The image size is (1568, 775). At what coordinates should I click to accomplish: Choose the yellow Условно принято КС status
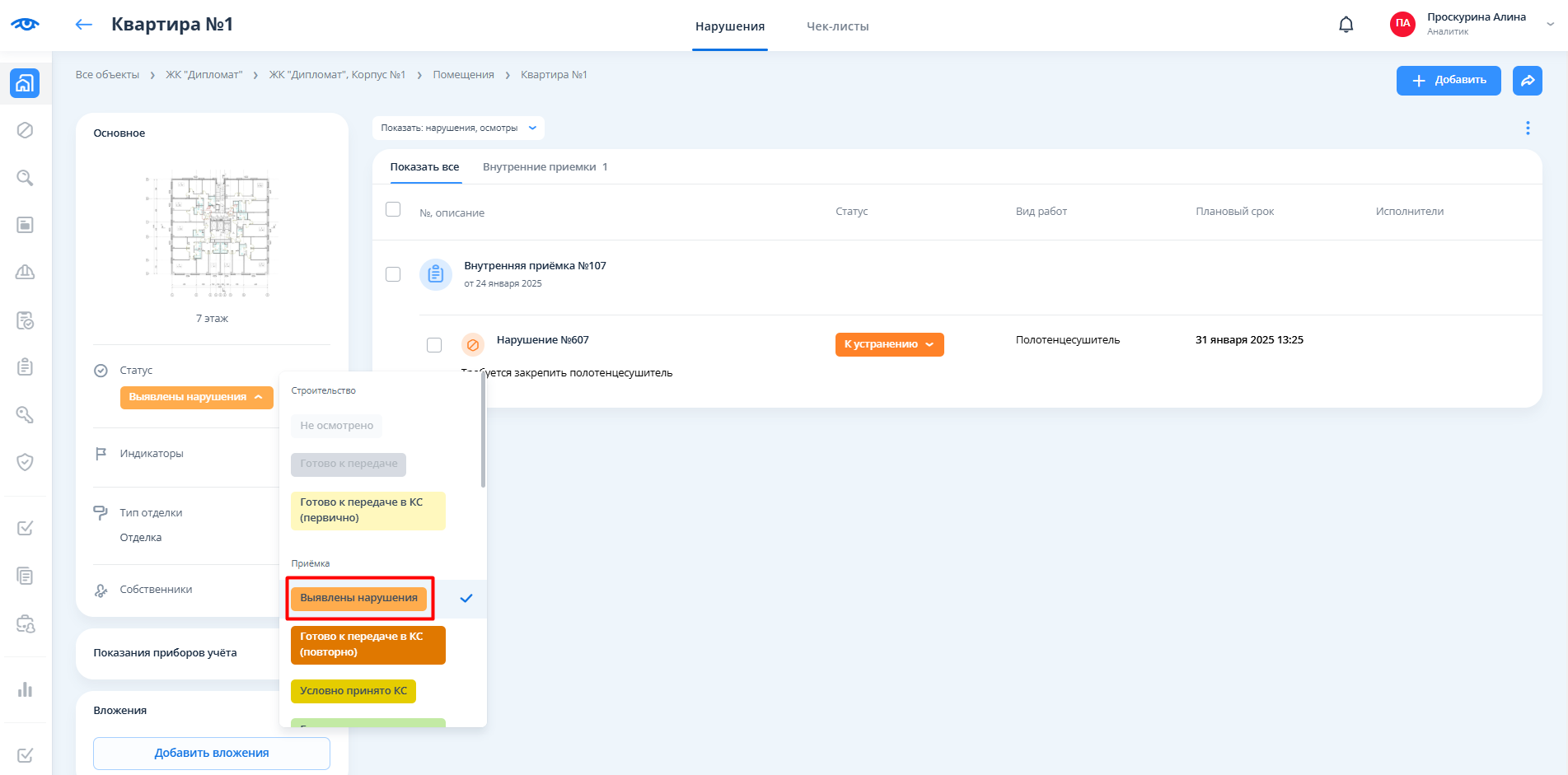click(x=353, y=691)
